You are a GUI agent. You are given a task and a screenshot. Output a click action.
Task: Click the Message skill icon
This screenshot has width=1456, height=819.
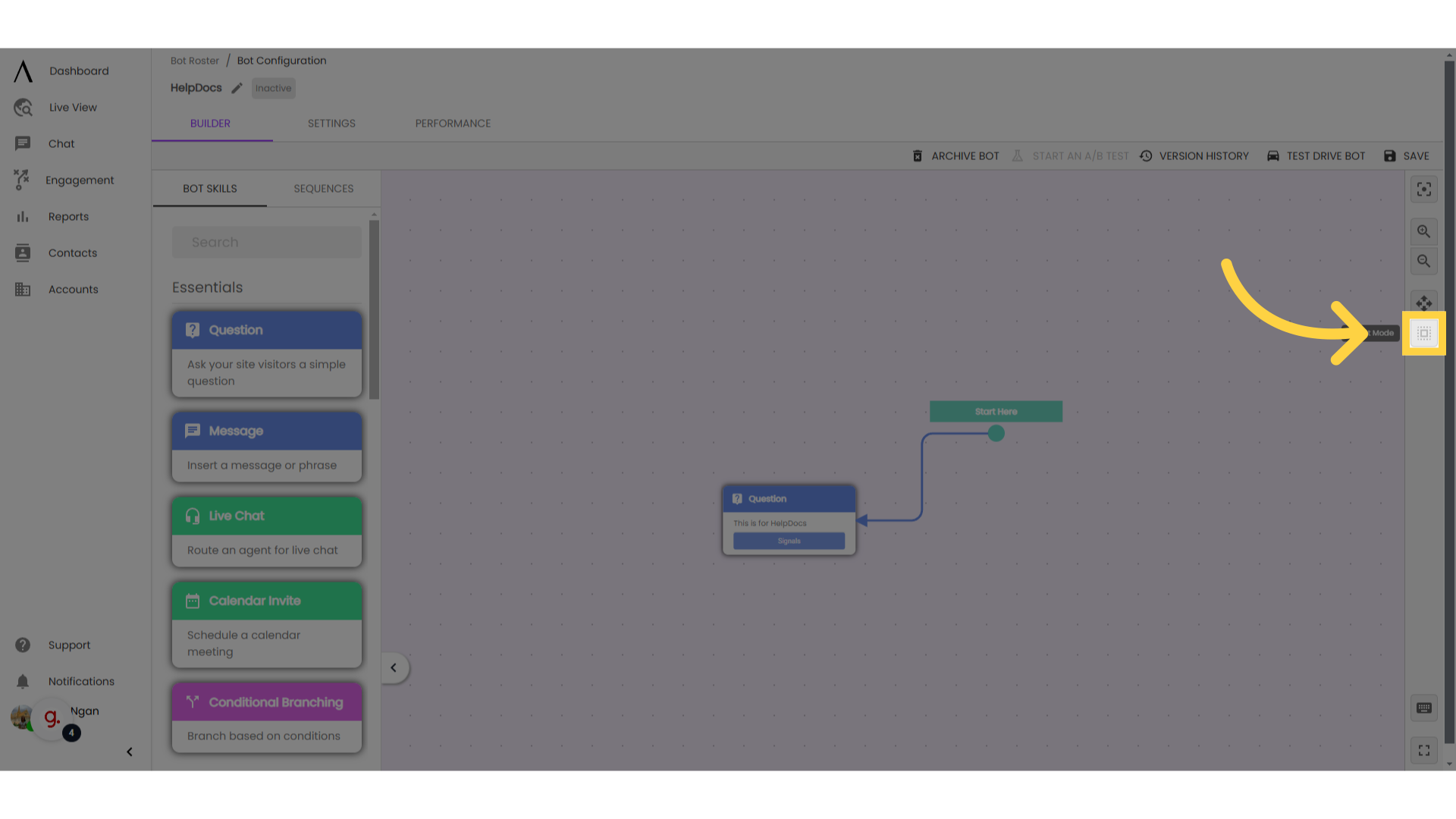(191, 431)
